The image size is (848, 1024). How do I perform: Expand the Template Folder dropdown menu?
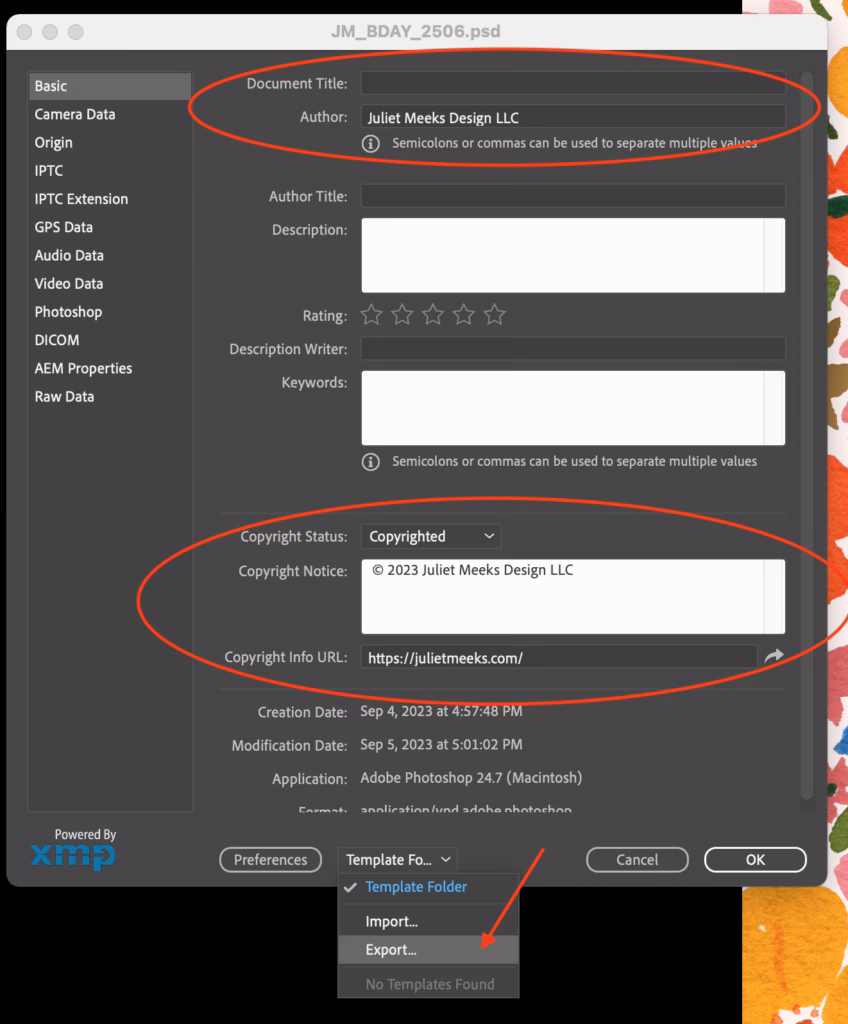click(397, 859)
